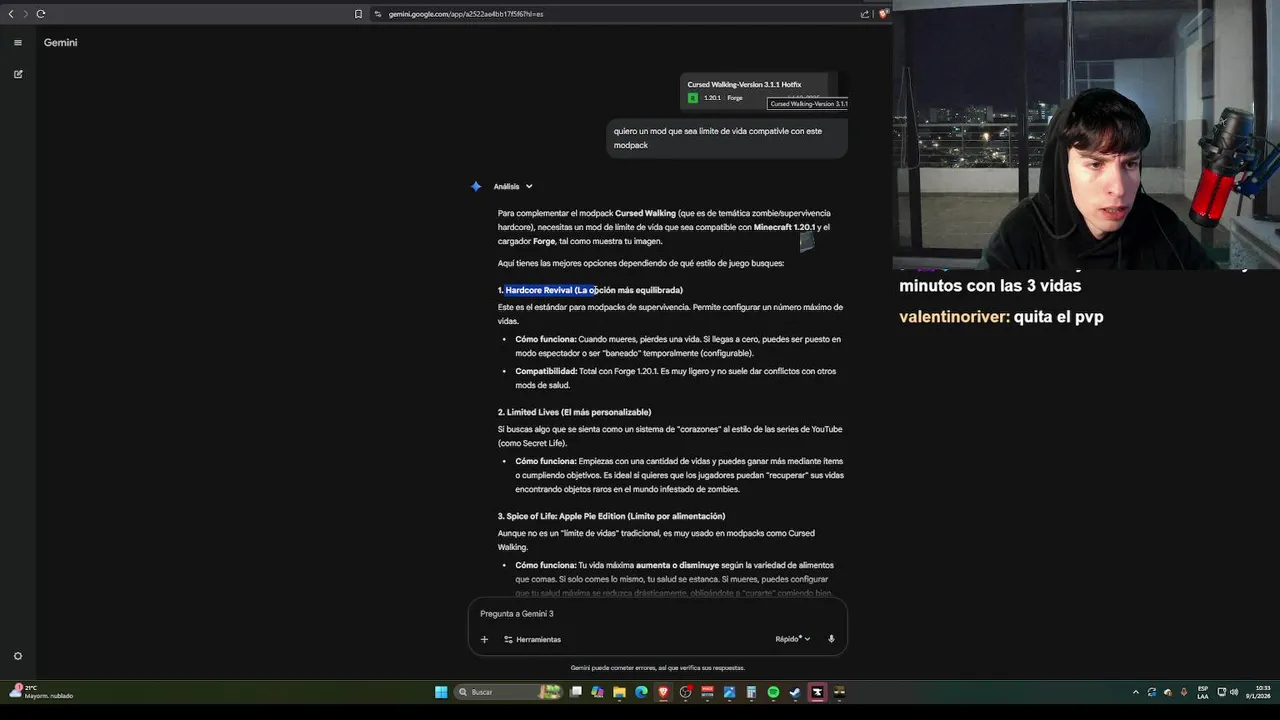Viewport: 1280px width, 720px height.
Task: Open Microsoft Edge from the taskbar
Action: pyautogui.click(x=641, y=692)
